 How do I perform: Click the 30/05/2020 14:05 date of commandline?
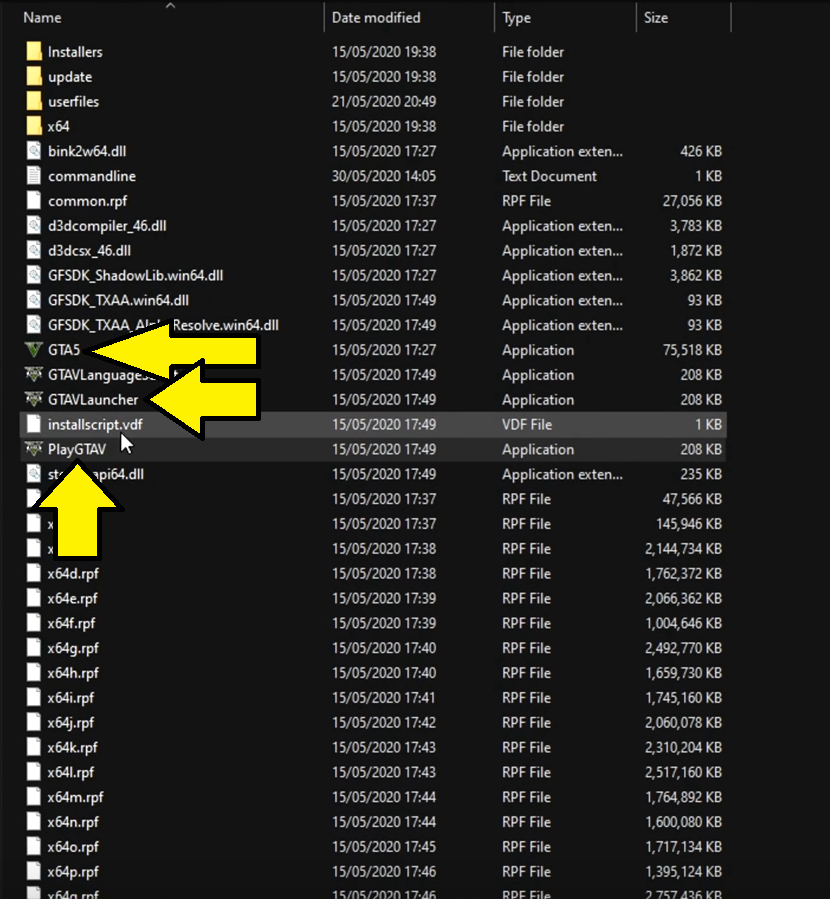click(384, 176)
